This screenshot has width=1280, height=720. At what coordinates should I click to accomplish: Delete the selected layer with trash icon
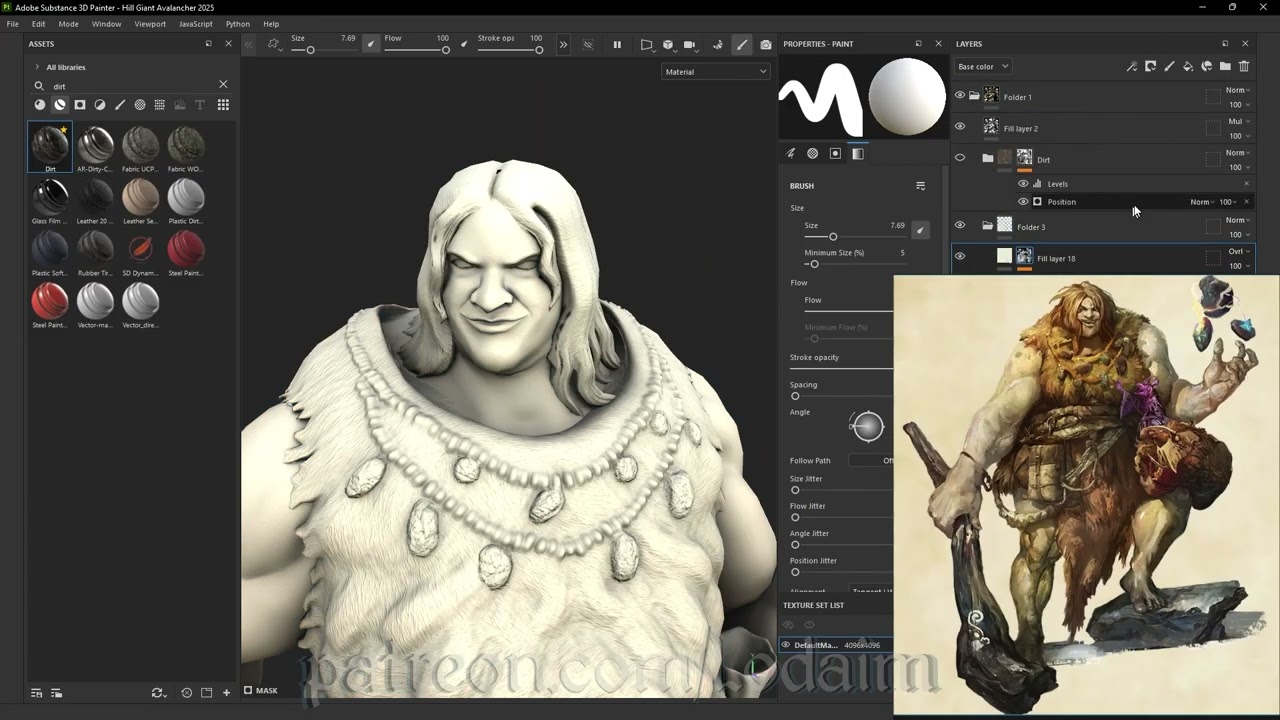point(1244,67)
